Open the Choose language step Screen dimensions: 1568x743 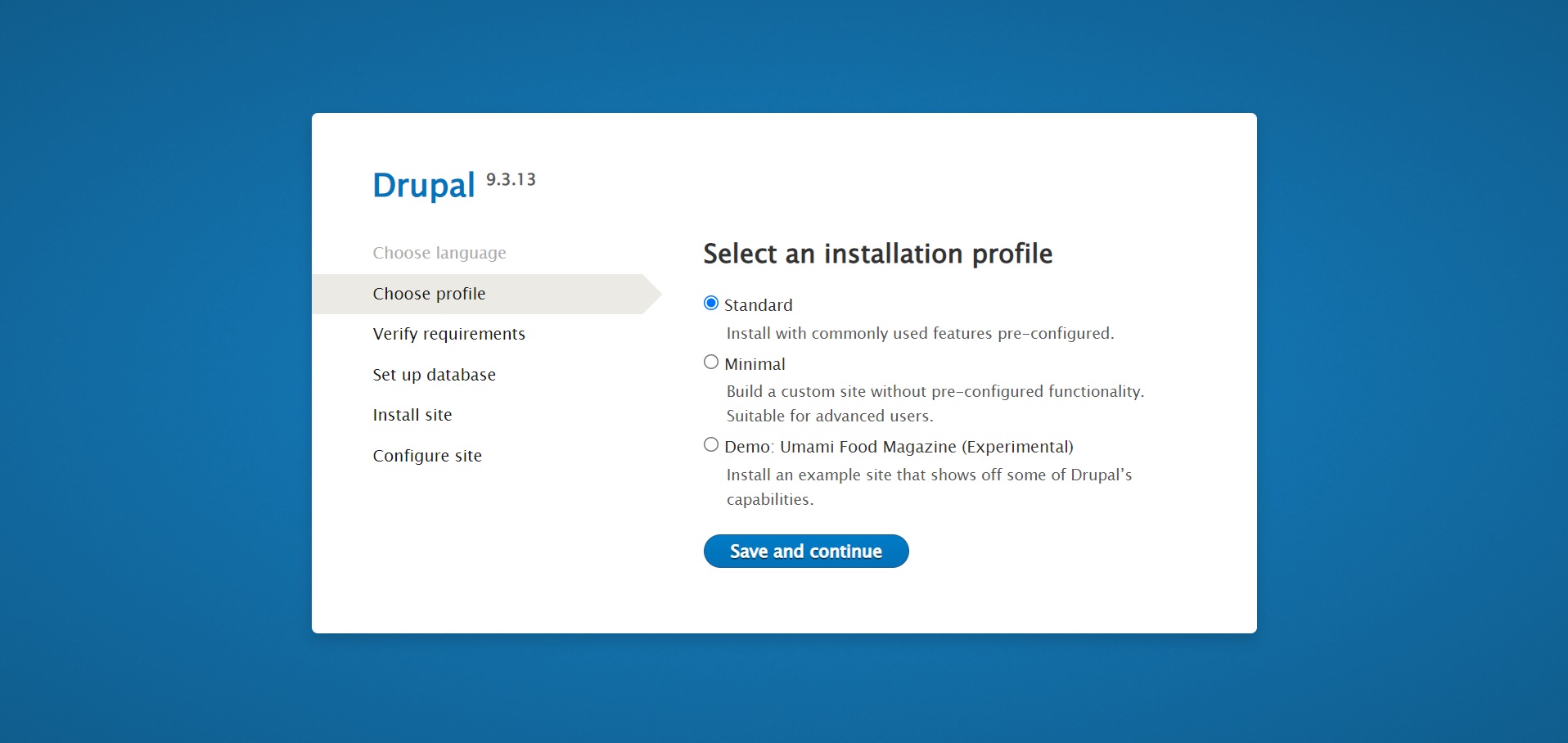tap(439, 253)
